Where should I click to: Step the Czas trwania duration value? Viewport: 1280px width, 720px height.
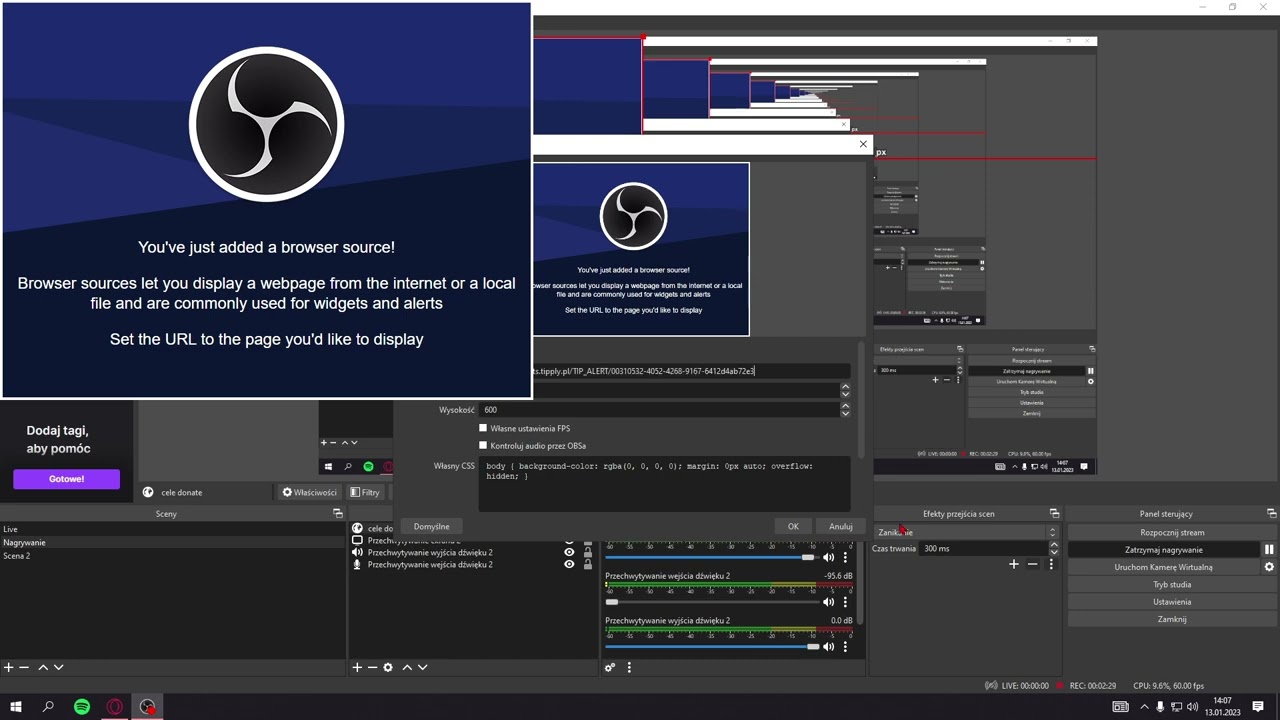(x=1053, y=548)
